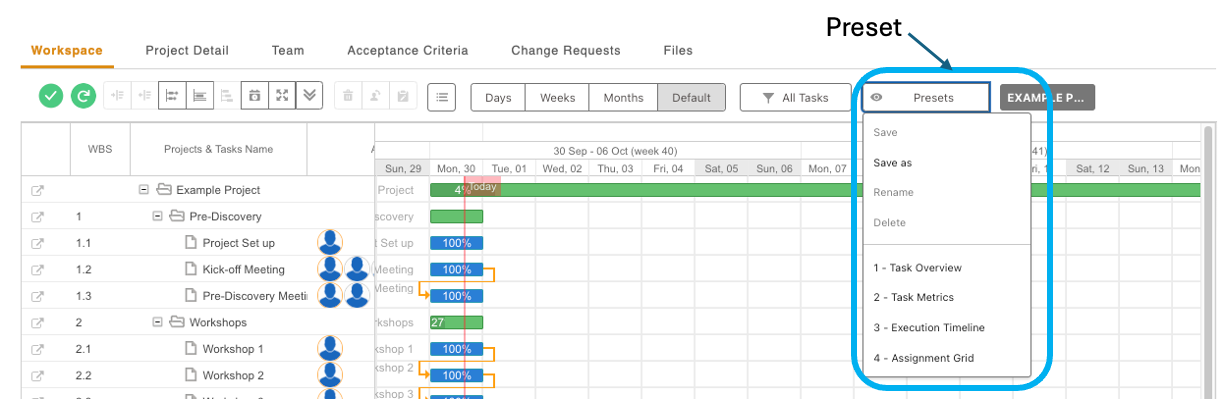Switch to the Change Requests tab
Viewport: 1224px width, 400px height.
(x=565, y=50)
